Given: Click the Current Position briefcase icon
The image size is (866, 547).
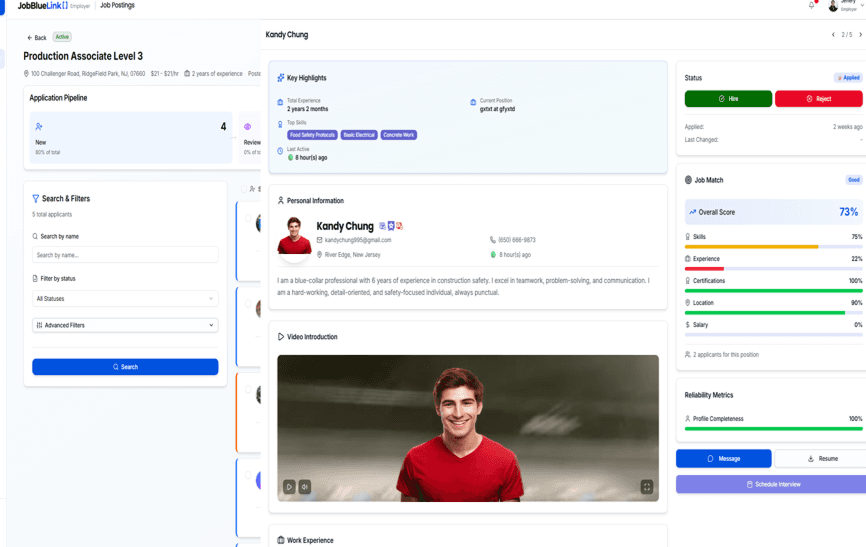Looking at the screenshot, I should [x=473, y=102].
